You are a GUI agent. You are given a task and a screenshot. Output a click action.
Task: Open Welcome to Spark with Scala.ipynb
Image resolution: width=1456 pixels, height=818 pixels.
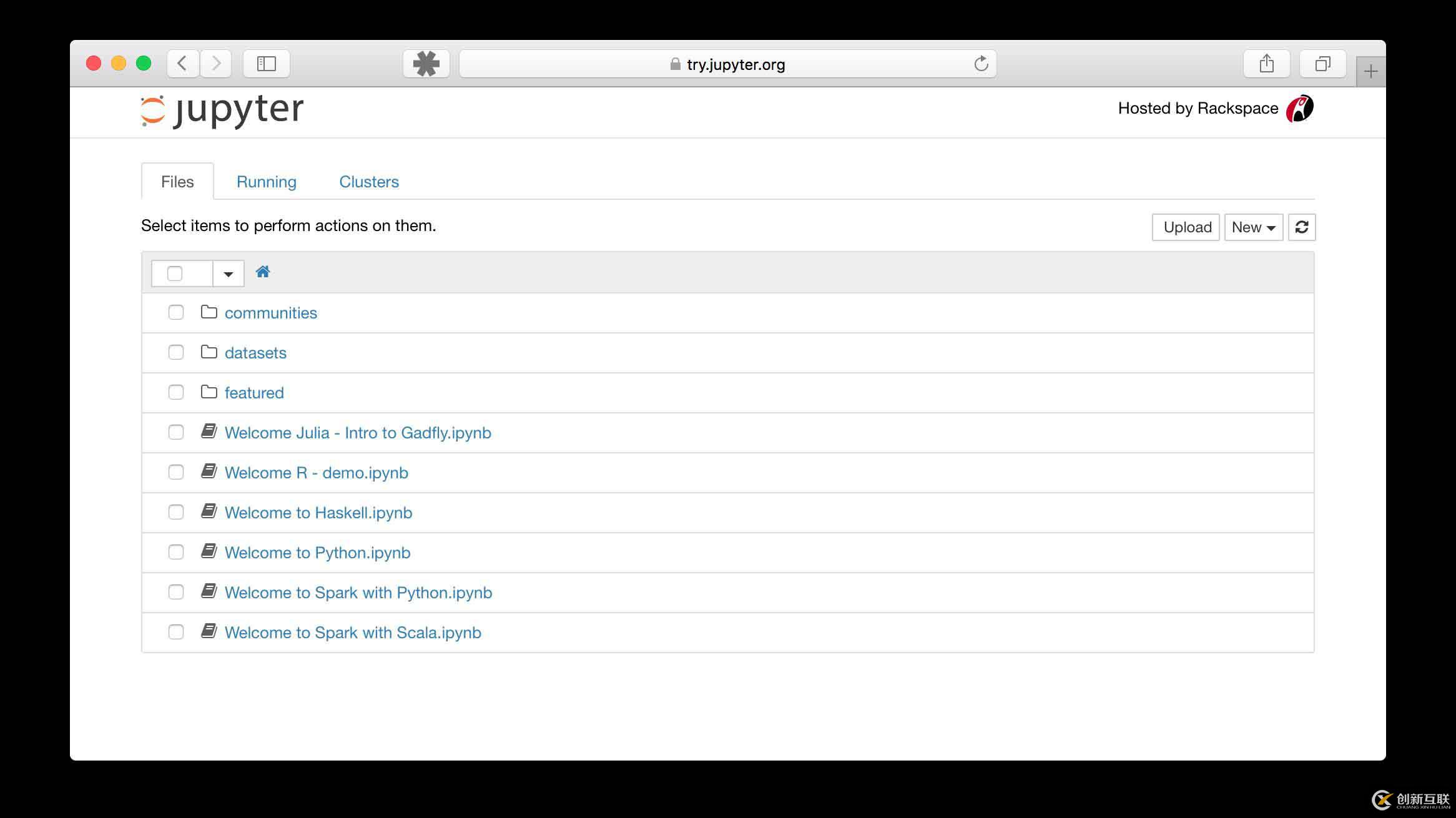click(x=353, y=633)
